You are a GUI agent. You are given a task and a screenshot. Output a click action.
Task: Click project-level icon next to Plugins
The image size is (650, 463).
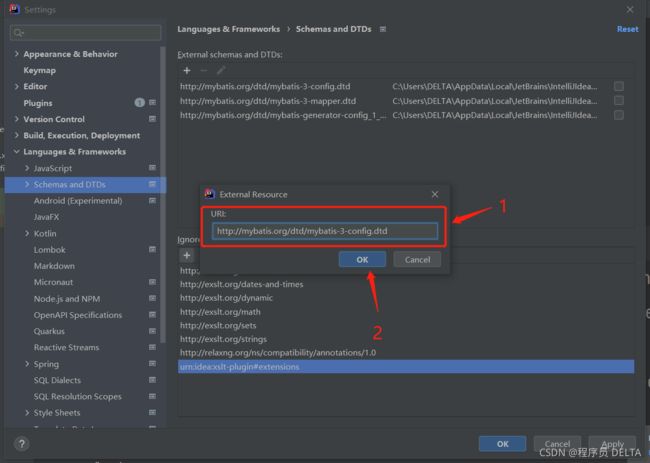point(153,102)
